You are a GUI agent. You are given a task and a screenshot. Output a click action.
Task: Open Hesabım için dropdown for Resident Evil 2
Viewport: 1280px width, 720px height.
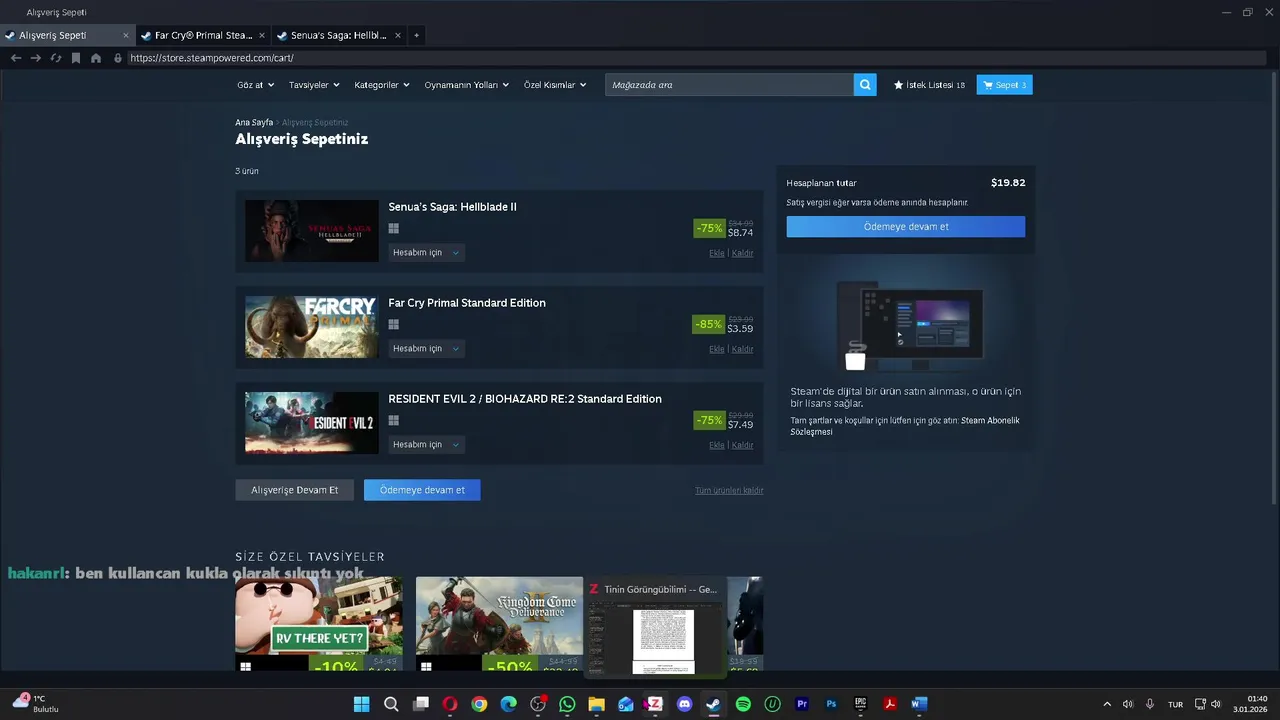pos(426,445)
